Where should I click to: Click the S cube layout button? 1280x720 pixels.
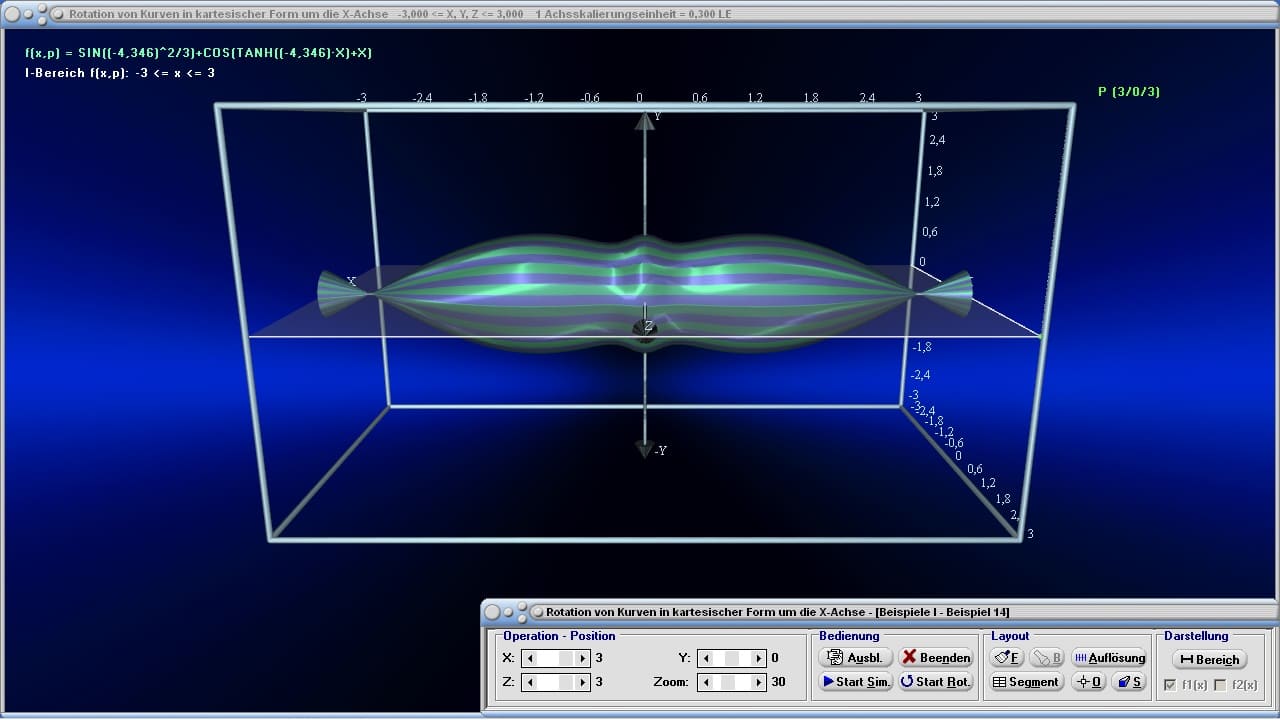(1128, 681)
